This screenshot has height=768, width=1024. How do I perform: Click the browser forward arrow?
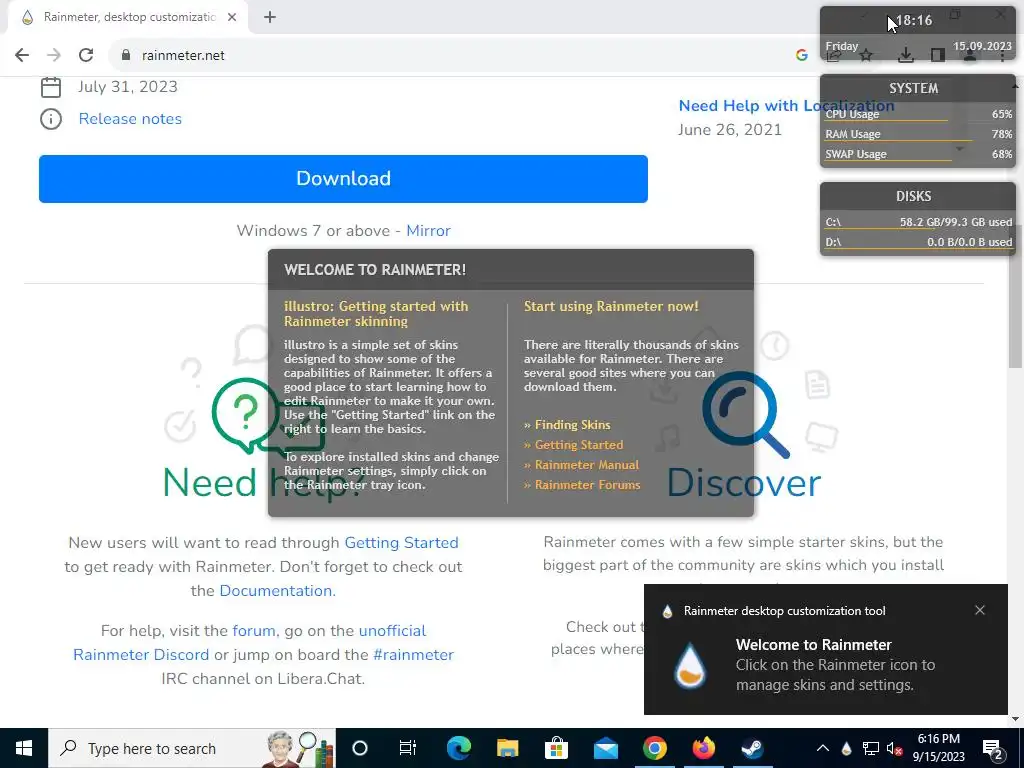coord(54,56)
